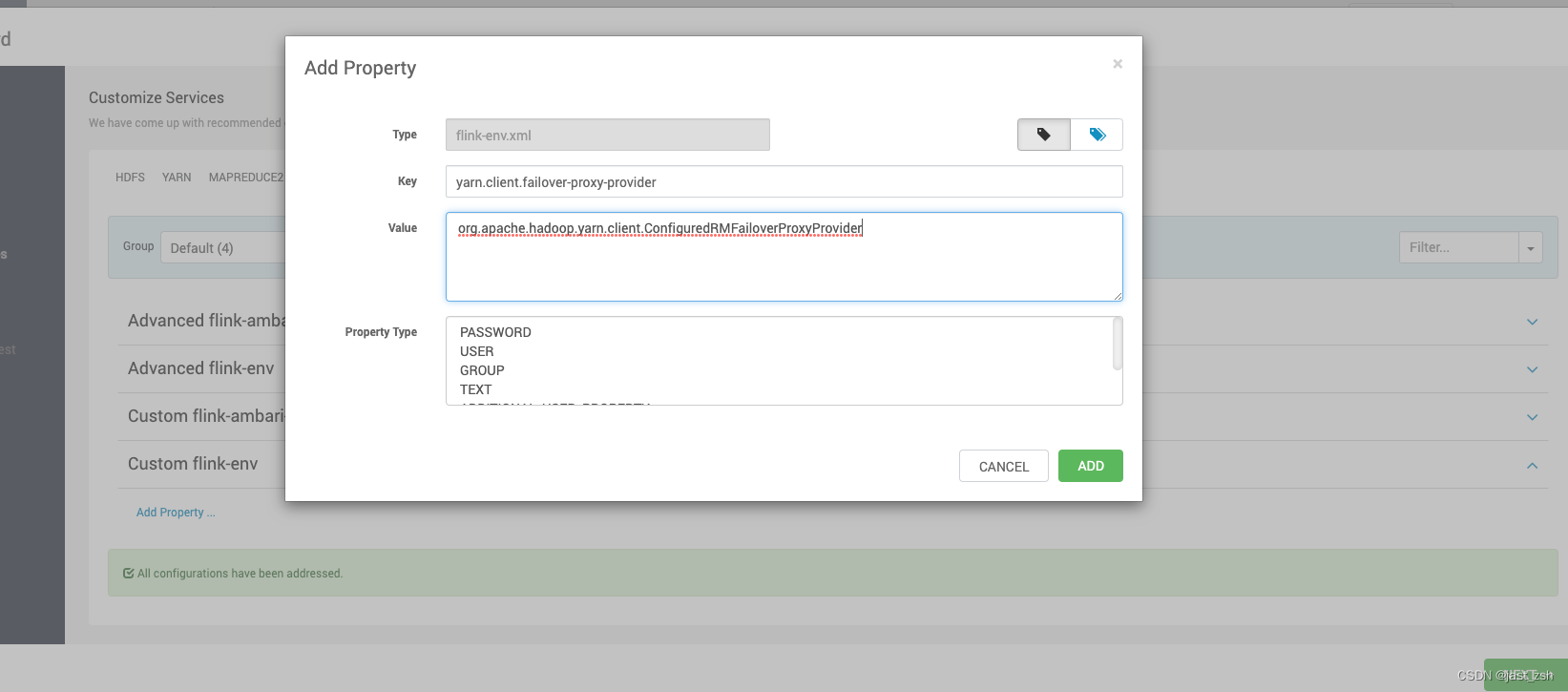
Task: Click the Custom flink-env heading
Action: [193, 464]
